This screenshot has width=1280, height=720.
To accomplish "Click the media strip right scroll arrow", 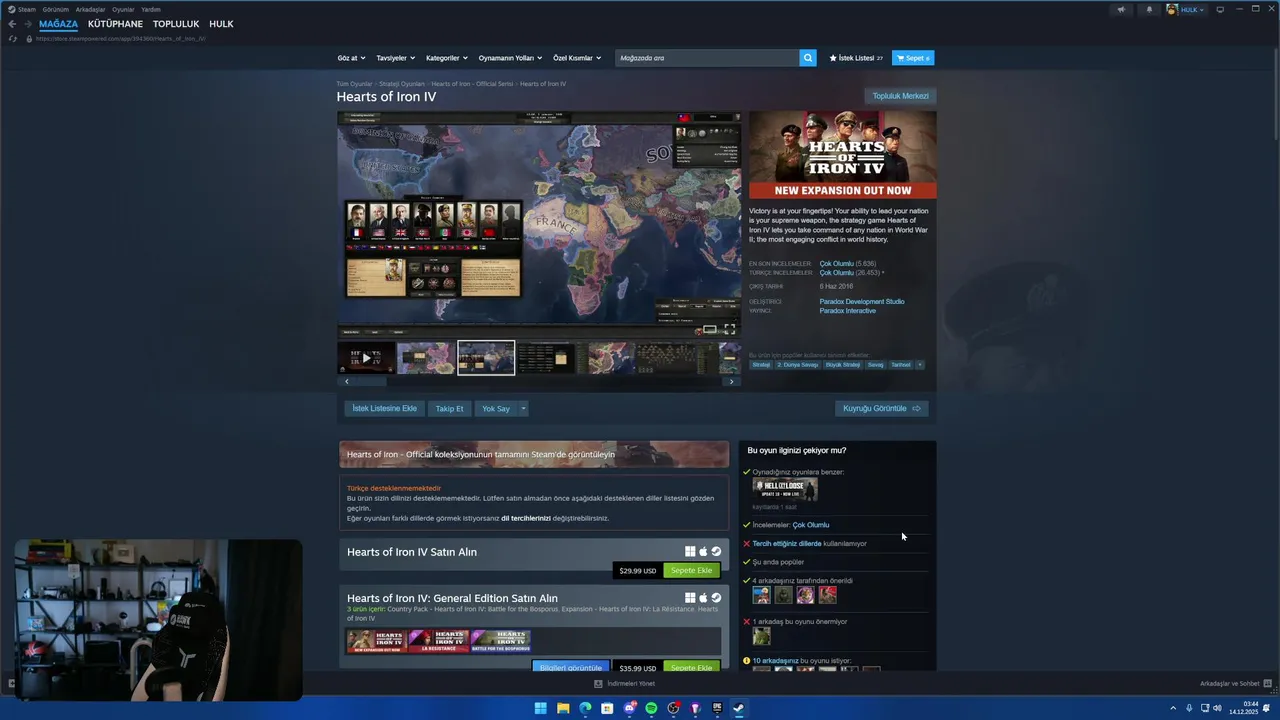I will coord(731,381).
